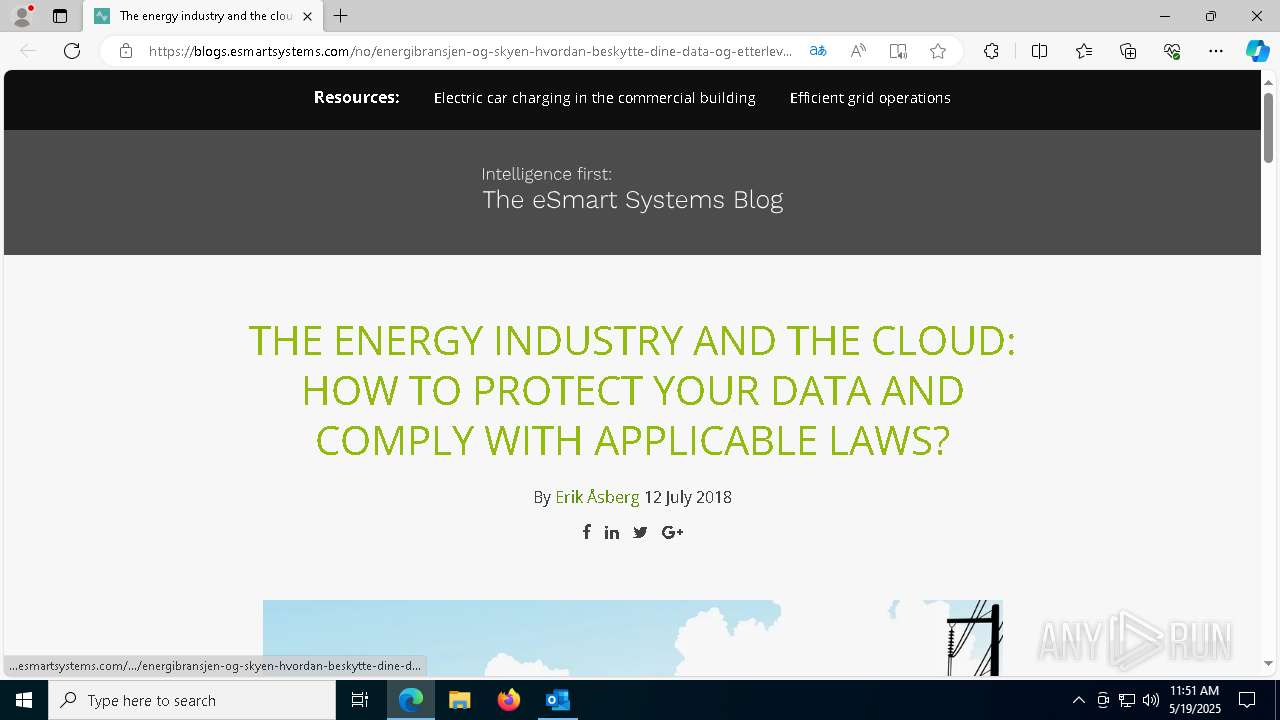Open the Edge profile icon
This screenshot has width=1280, height=720.
click(x=22, y=16)
